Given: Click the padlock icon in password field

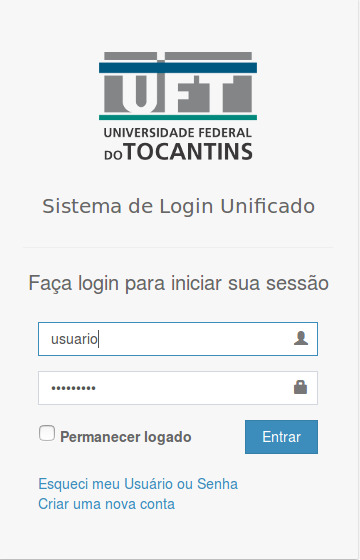Looking at the screenshot, I should pos(300,387).
